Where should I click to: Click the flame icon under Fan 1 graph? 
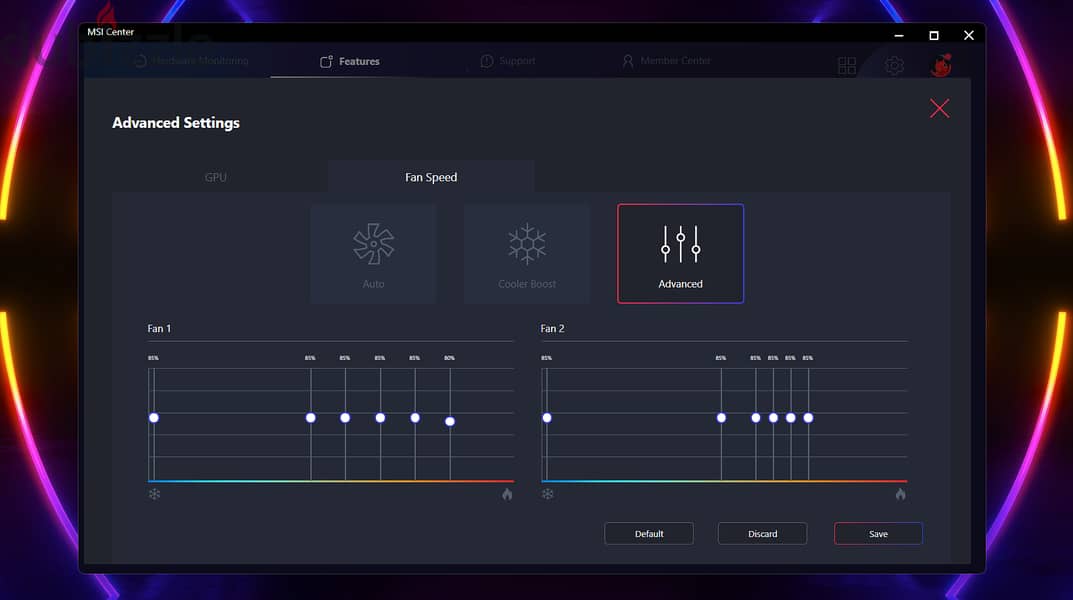coord(507,494)
